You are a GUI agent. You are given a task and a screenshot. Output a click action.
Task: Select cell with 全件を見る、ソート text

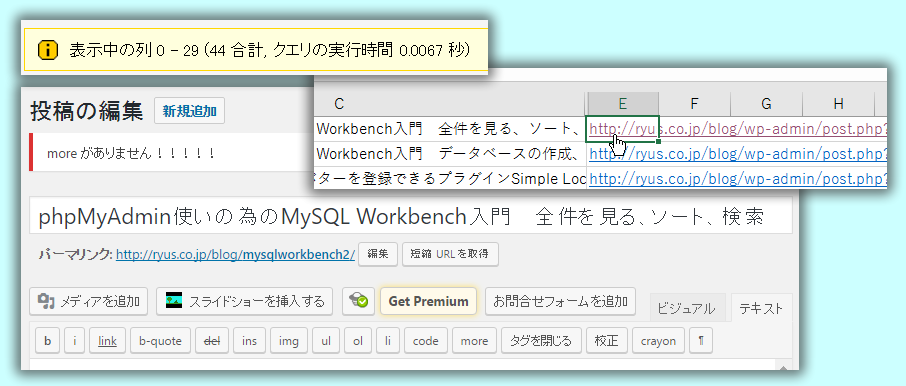[451, 129]
